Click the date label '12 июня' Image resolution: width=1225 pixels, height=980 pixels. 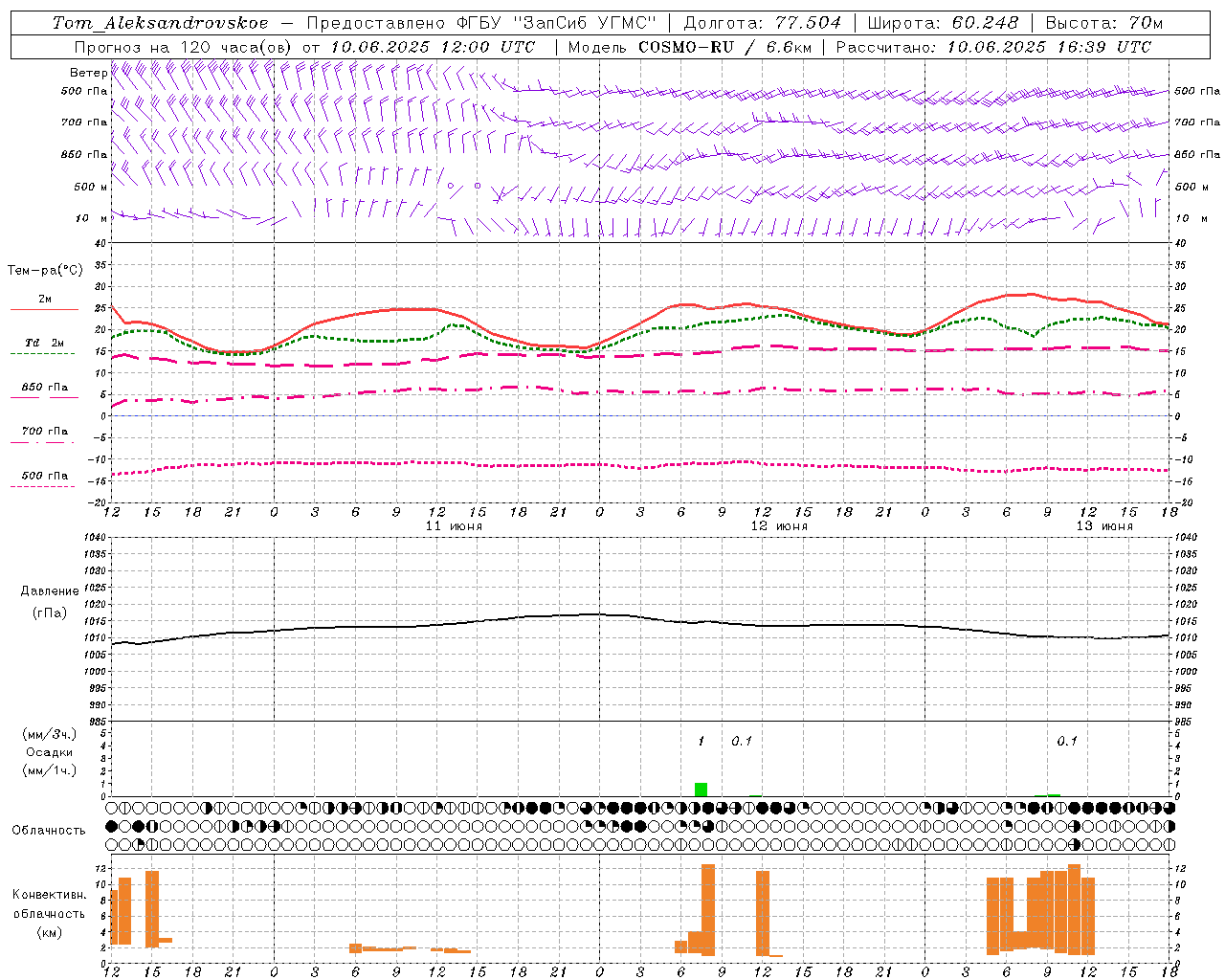coord(779,526)
